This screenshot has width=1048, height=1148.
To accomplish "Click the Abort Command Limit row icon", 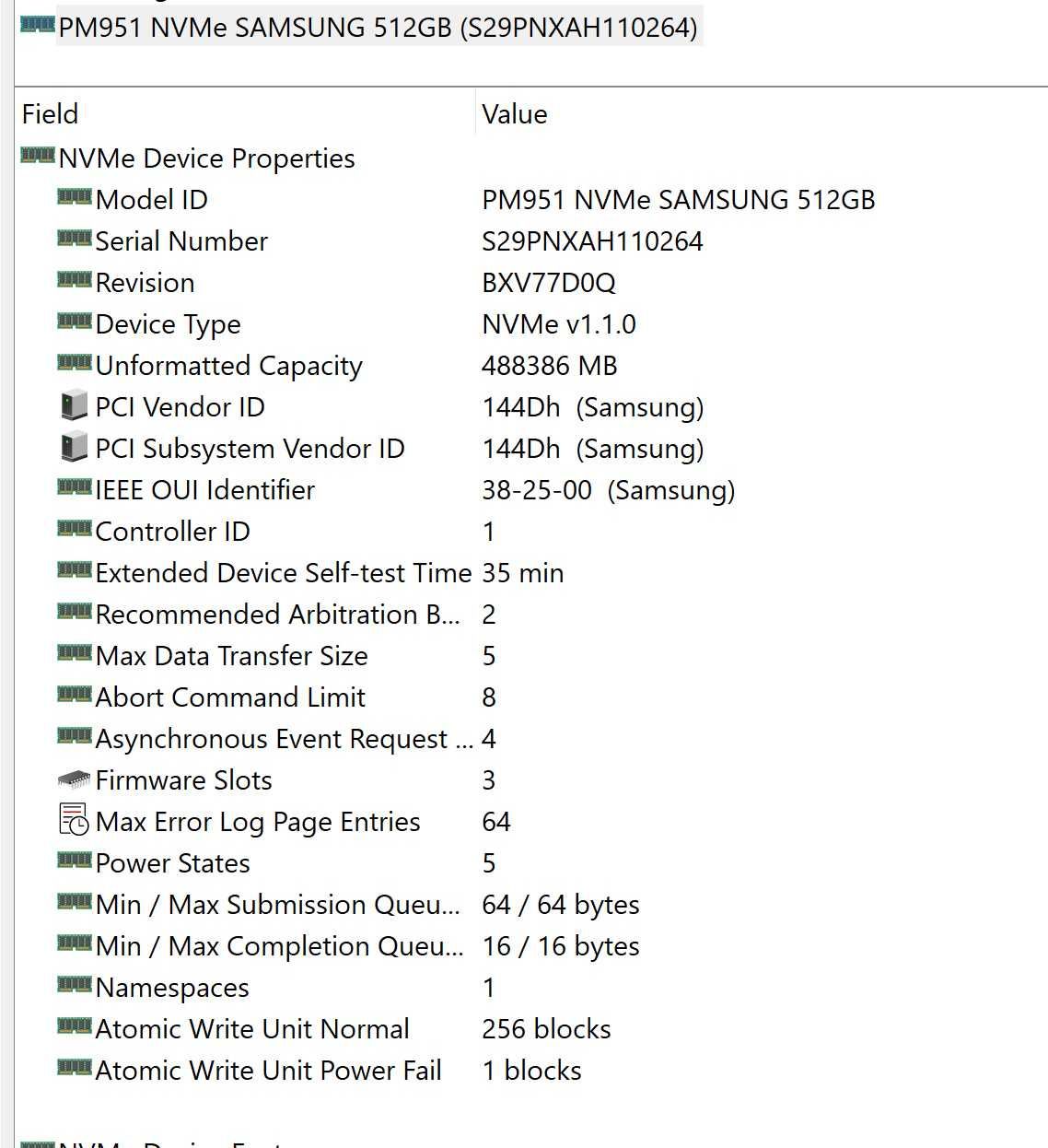I will (75, 695).
